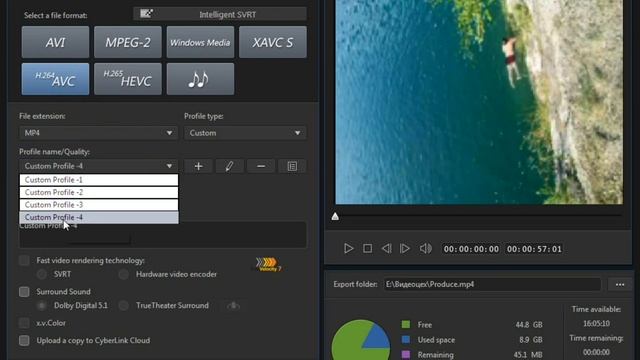Add a new custom profile with plus icon

198,166
